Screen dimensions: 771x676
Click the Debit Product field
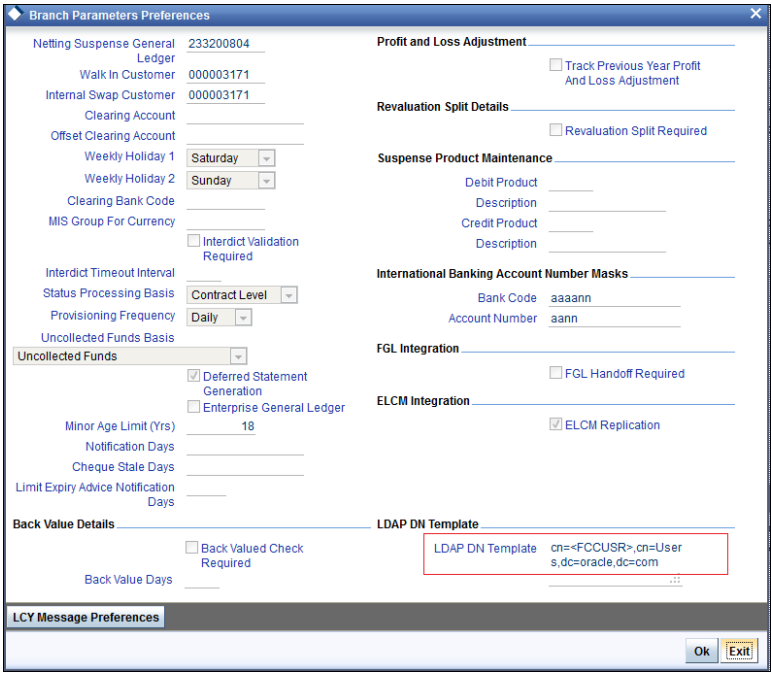click(x=571, y=183)
